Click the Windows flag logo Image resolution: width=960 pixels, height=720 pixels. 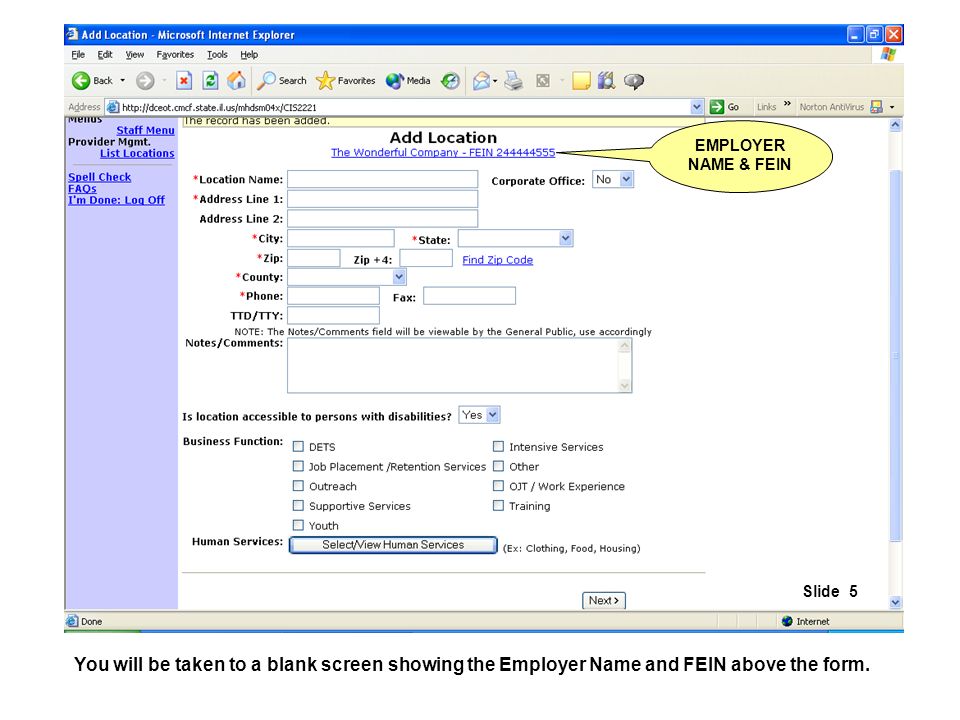tap(888, 54)
